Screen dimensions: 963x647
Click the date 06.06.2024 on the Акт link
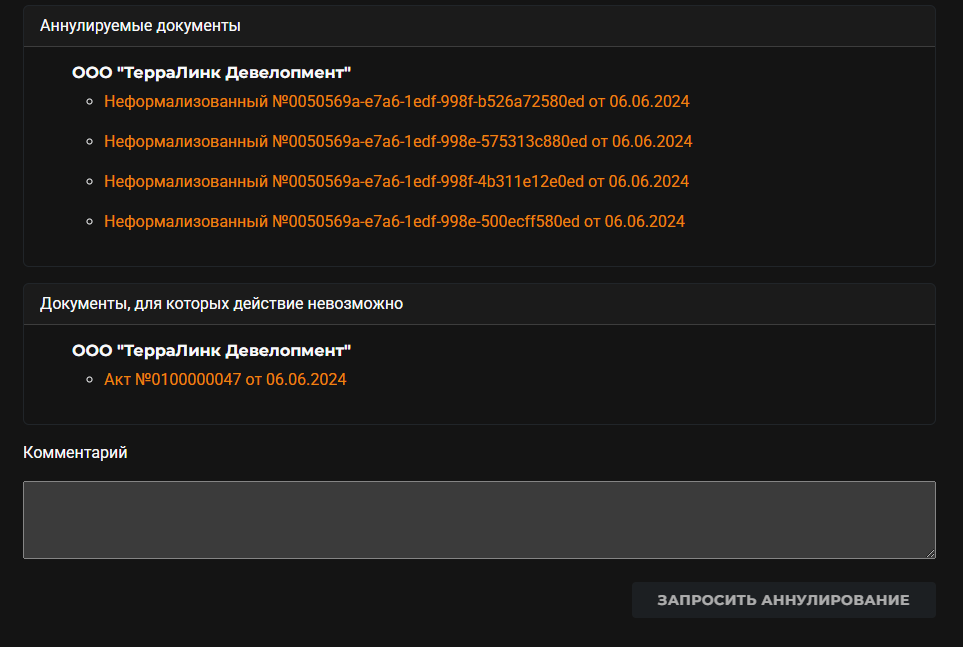pos(306,379)
